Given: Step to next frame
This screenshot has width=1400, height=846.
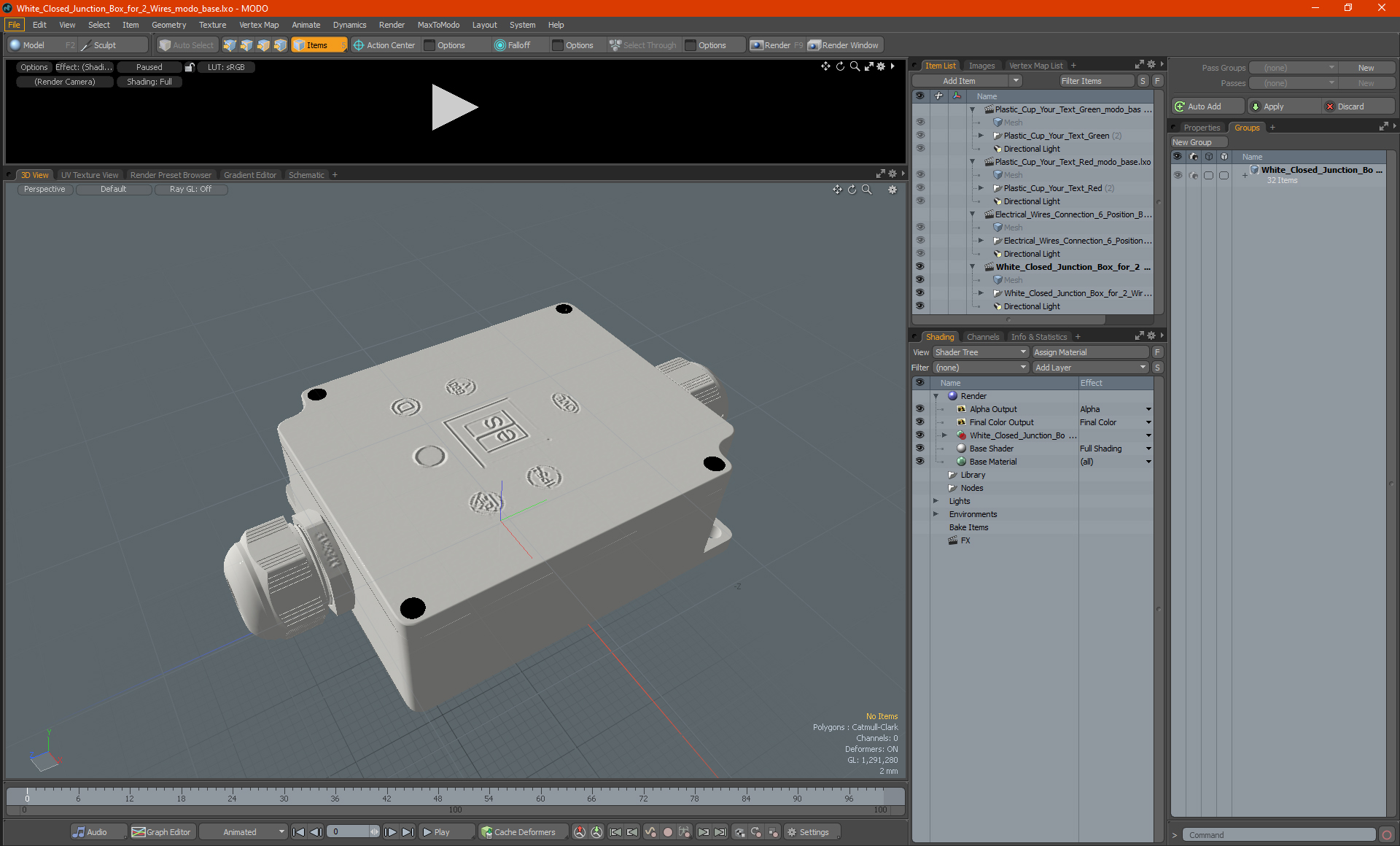Looking at the screenshot, I should coord(391,832).
